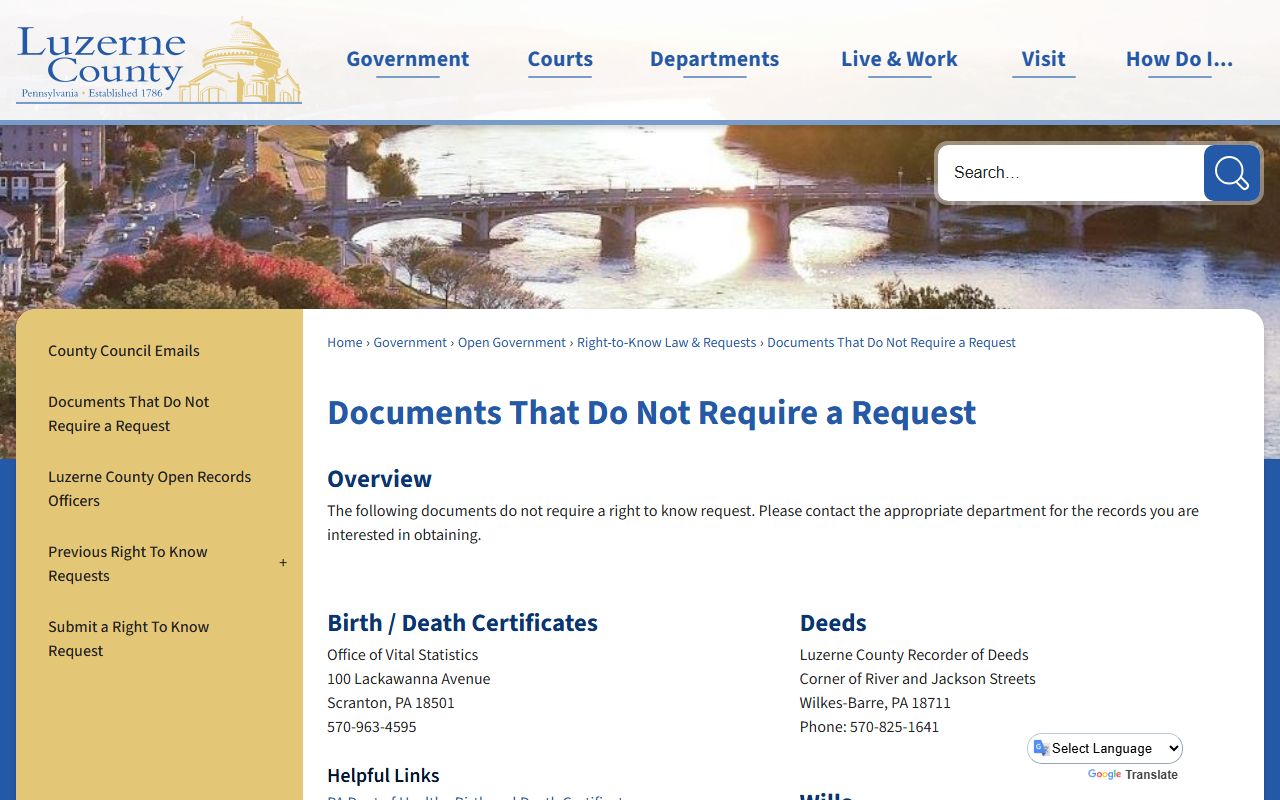Click the Government breadcrumb link

point(410,342)
